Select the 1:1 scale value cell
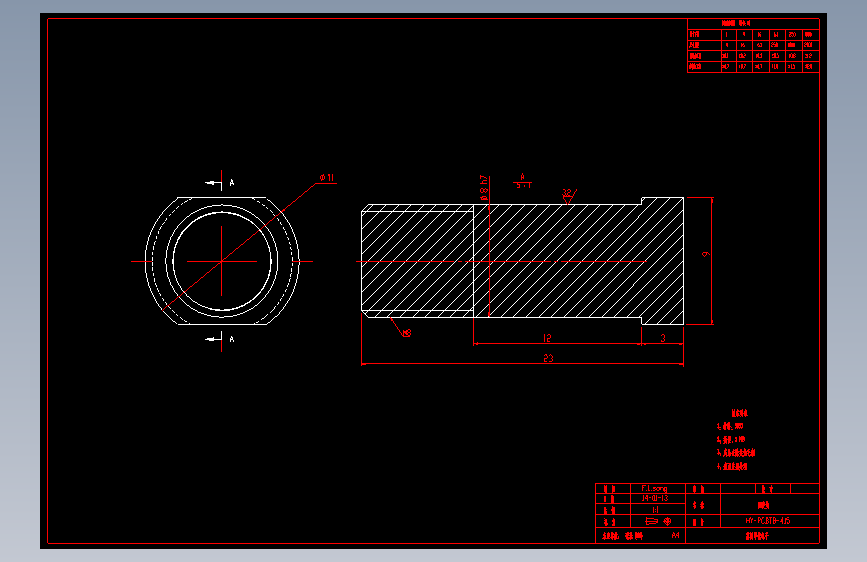The width and height of the screenshot is (867, 562). click(658, 509)
